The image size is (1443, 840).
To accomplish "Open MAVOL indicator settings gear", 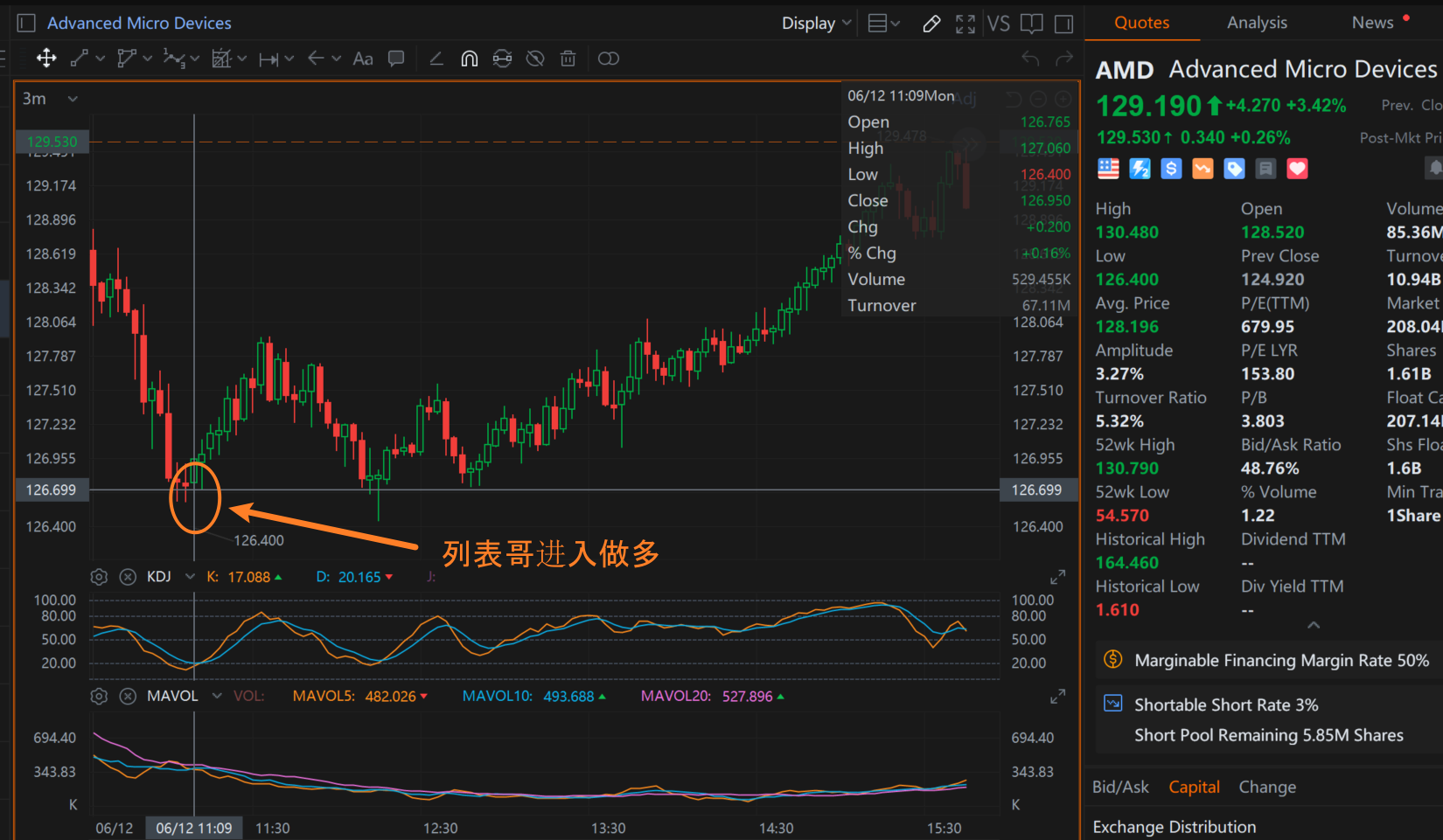I will point(100,697).
